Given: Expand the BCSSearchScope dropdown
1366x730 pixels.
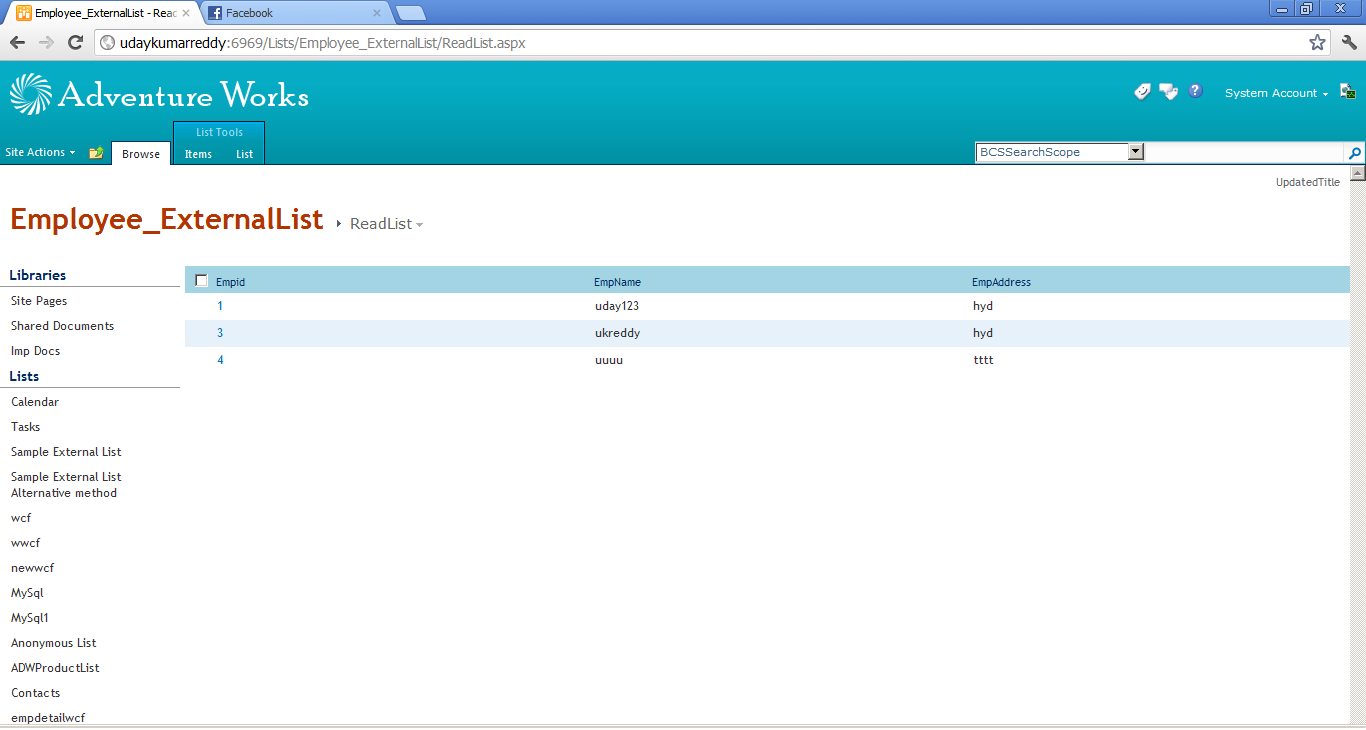Looking at the screenshot, I should click(x=1135, y=152).
